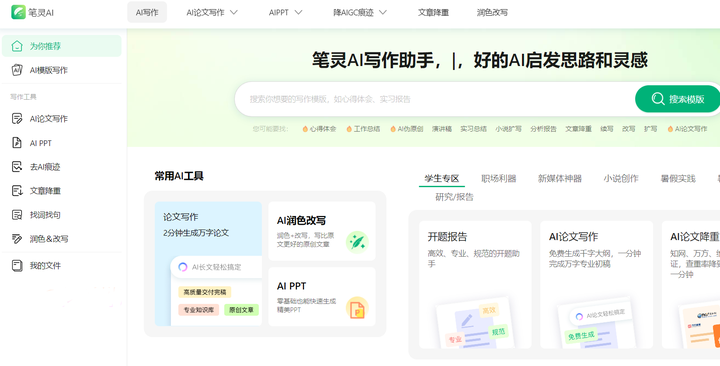
Task: Click the magnifier icon in 搜索模版 button
Action: (x=658, y=99)
